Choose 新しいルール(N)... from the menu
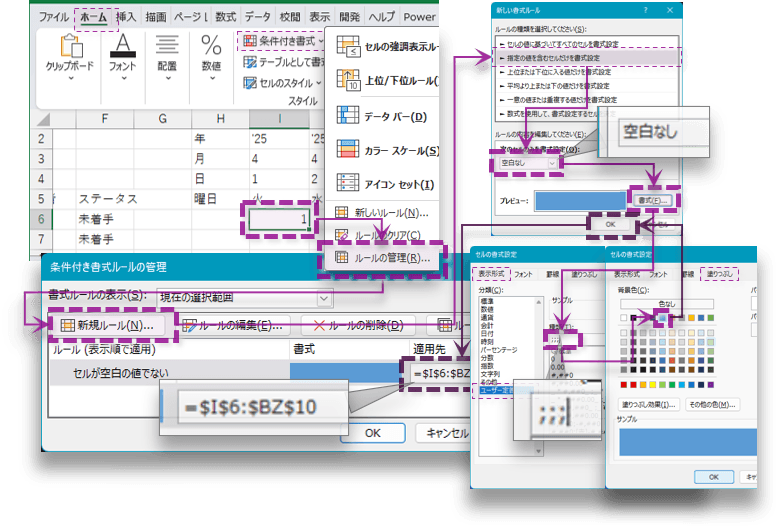Image resolution: width=777 pixels, height=526 pixels. point(382,213)
